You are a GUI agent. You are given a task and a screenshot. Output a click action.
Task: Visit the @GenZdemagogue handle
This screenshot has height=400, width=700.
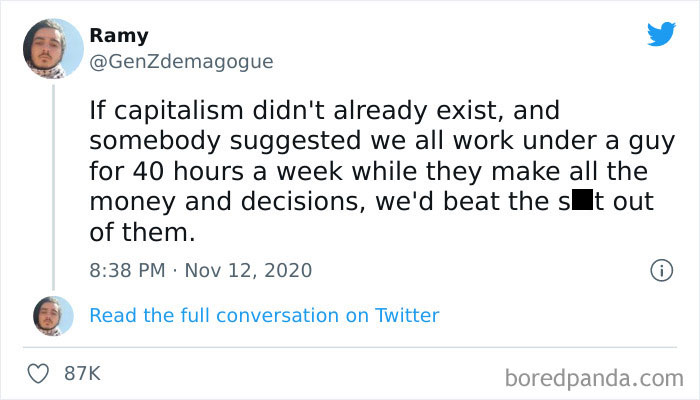coord(180,61)
